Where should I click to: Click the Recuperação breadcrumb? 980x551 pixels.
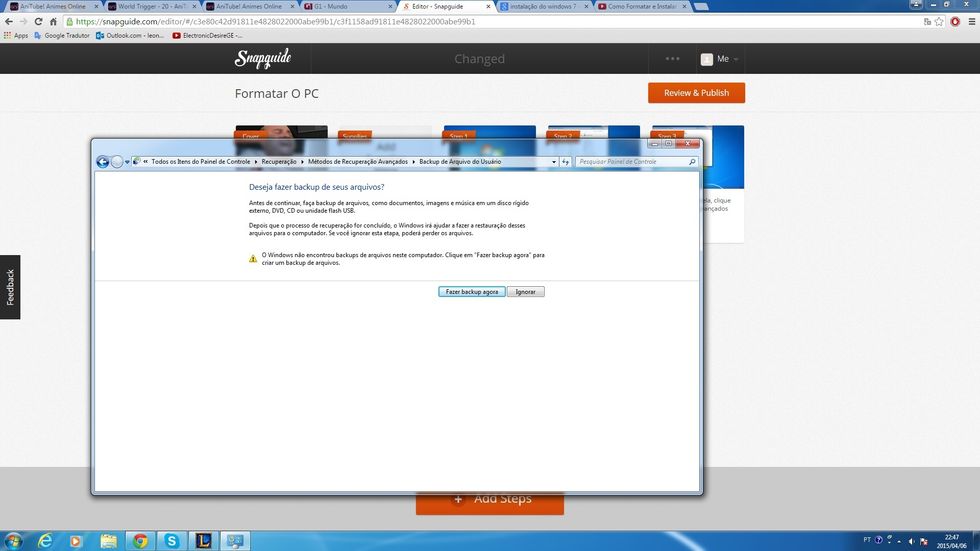(x=279, y=162)
